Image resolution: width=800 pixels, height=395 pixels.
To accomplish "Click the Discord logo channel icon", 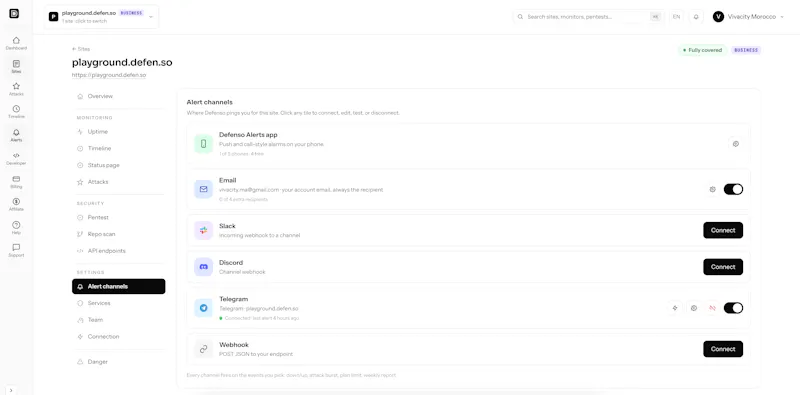I will [x=204, y=267].
